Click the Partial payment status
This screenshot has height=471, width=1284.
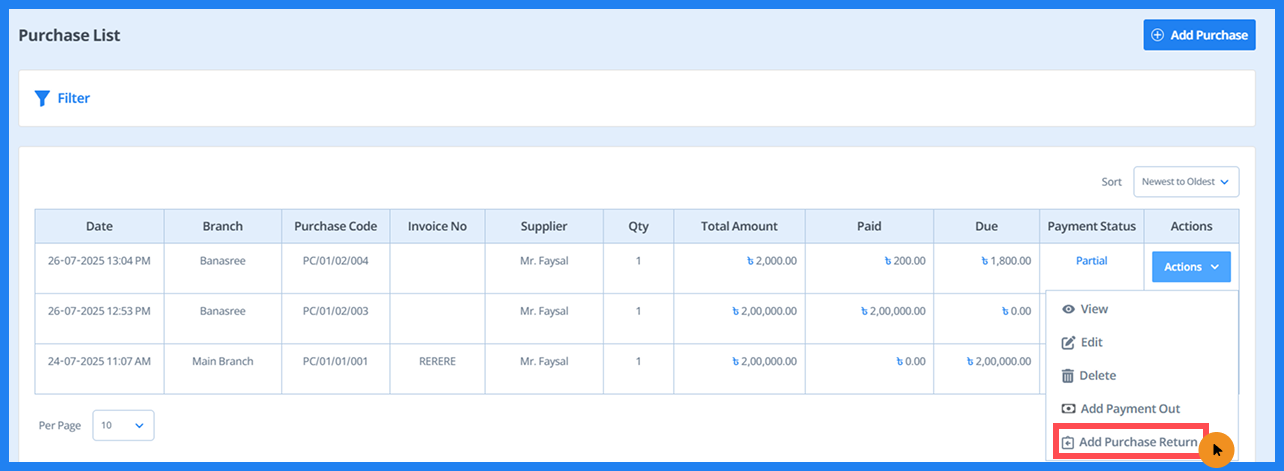[x=1091, y=261]
